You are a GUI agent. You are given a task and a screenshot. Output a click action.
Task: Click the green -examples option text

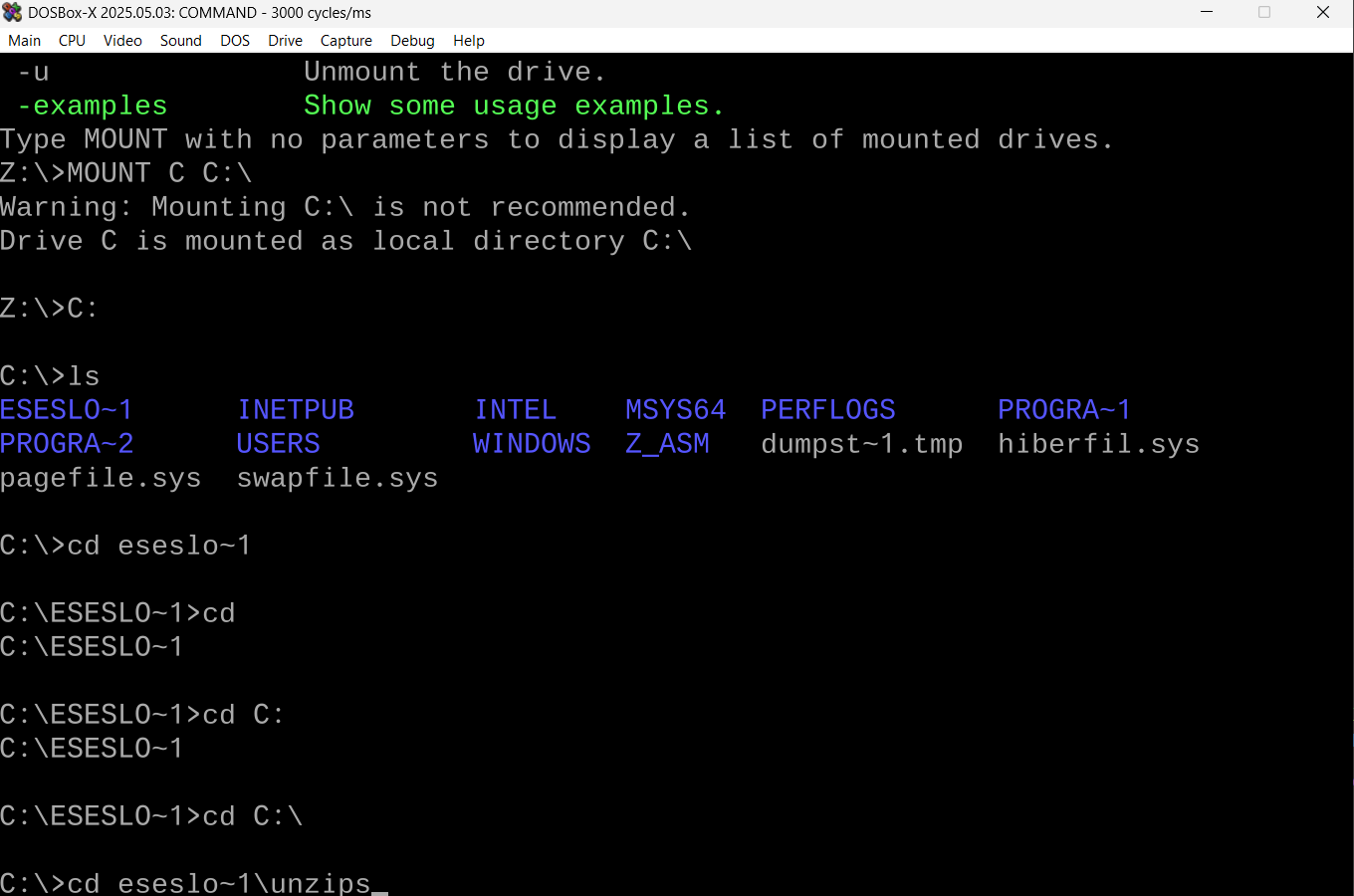[x=93, y=106]
